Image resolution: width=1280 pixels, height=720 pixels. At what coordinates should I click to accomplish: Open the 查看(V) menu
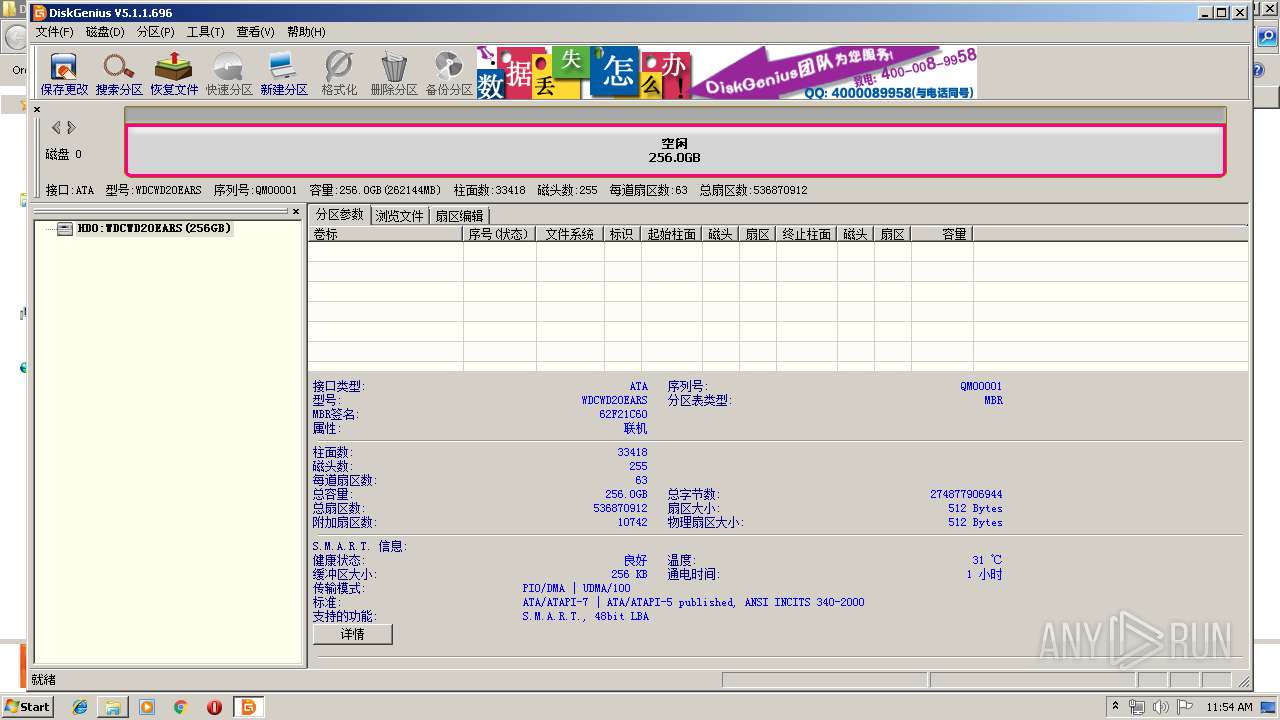point(255,32)
